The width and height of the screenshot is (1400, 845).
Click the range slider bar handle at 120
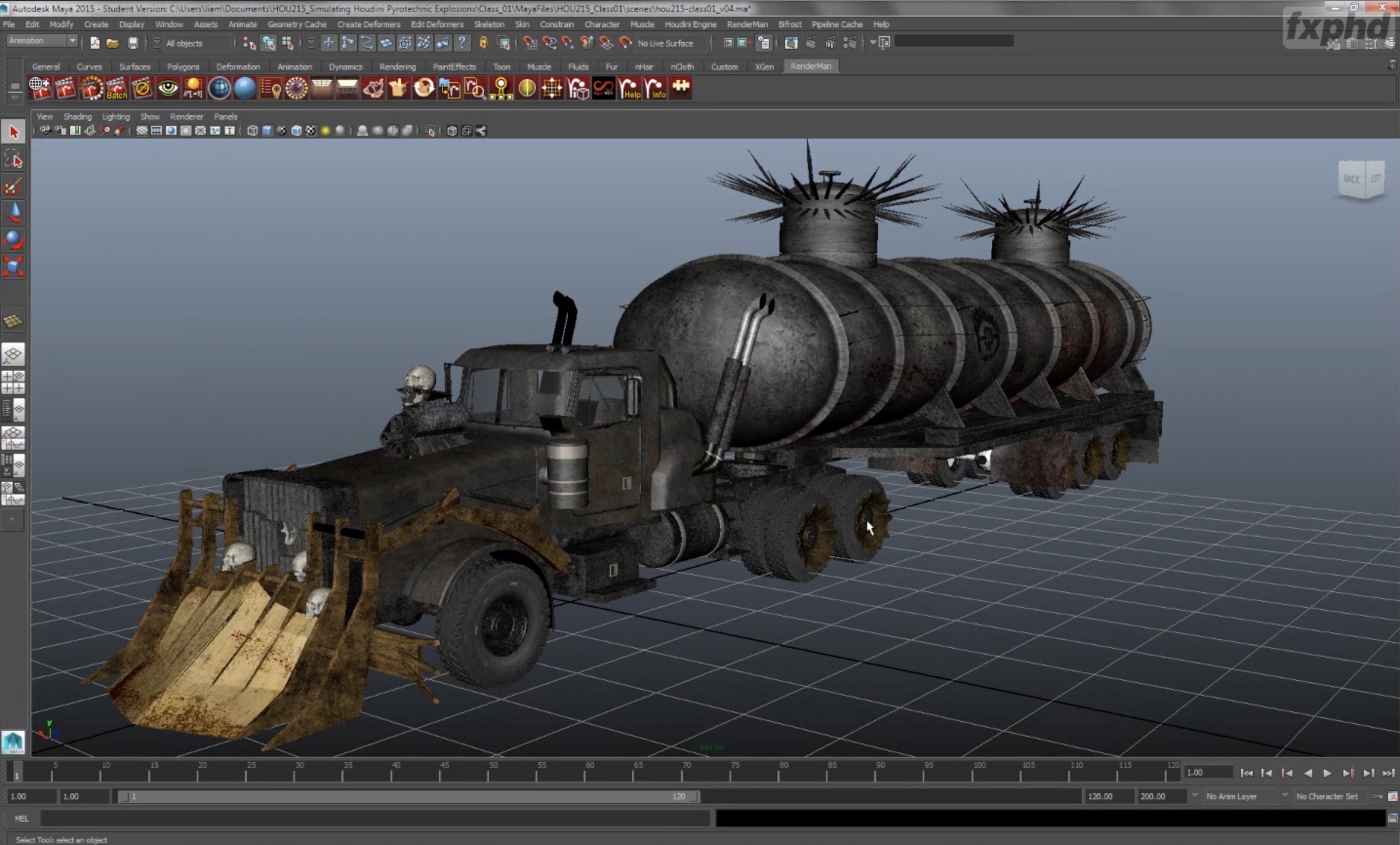pyautogui.click(x=694, y=797)
